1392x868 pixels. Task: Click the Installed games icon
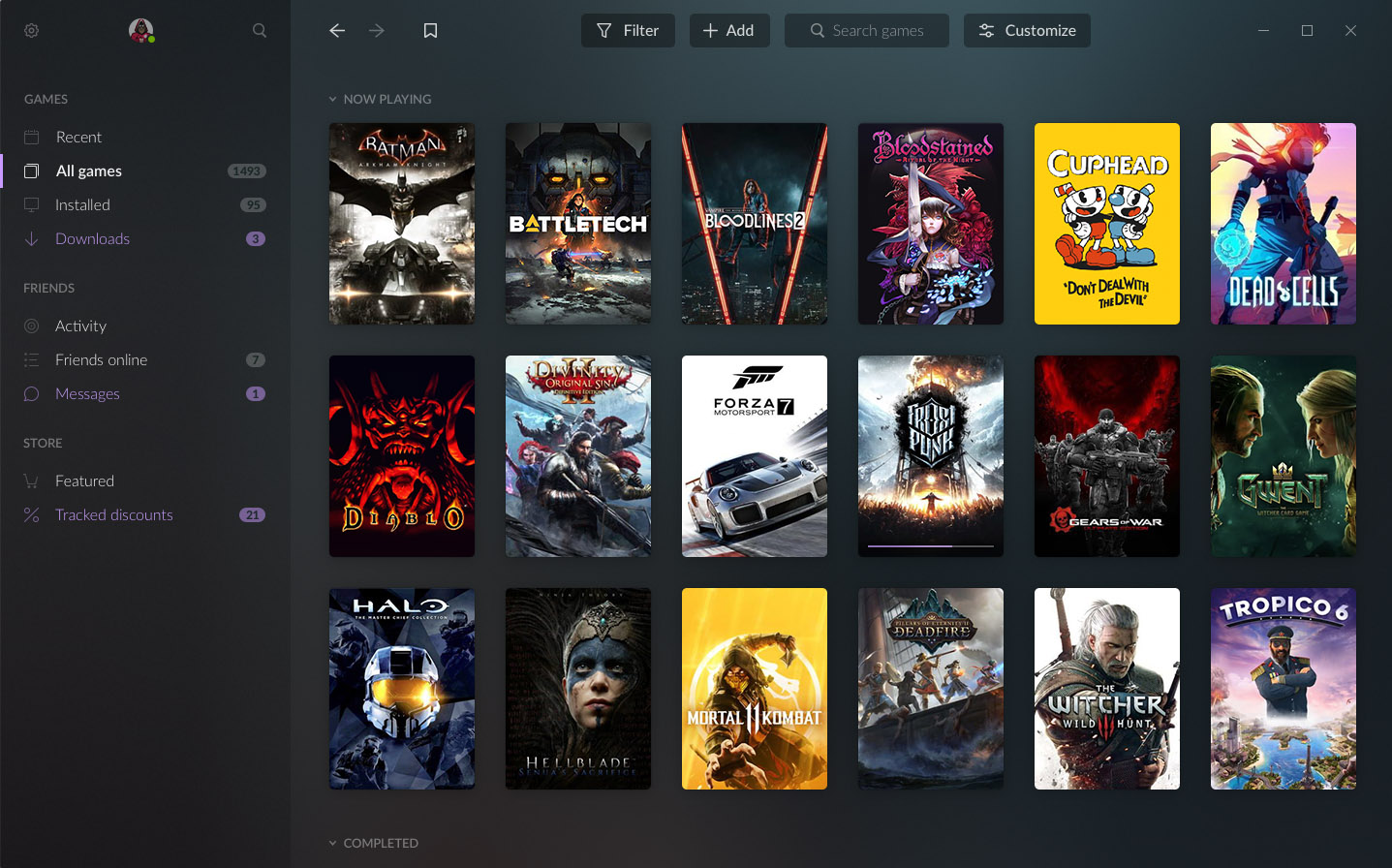[33, 204]
